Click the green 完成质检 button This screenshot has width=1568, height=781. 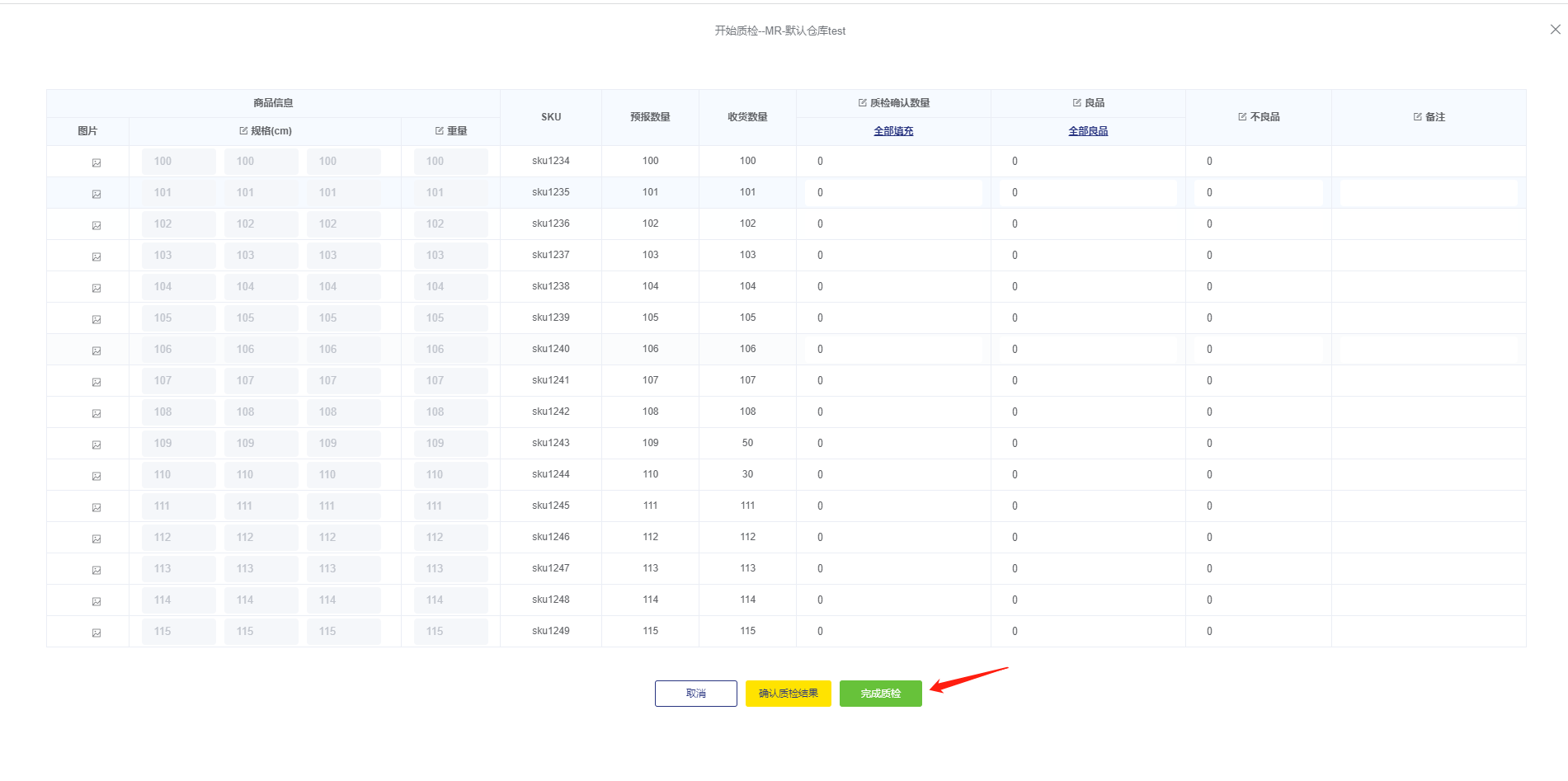880,694
